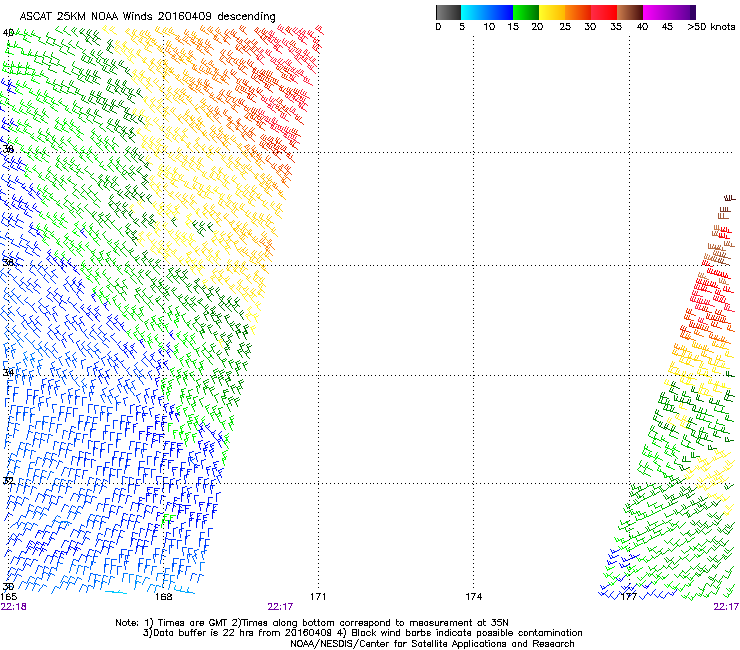This screenshot has width=740, height=650.
Task: Click the note line starting 'Note: 1) Times are GMT'
Action: 312,623
